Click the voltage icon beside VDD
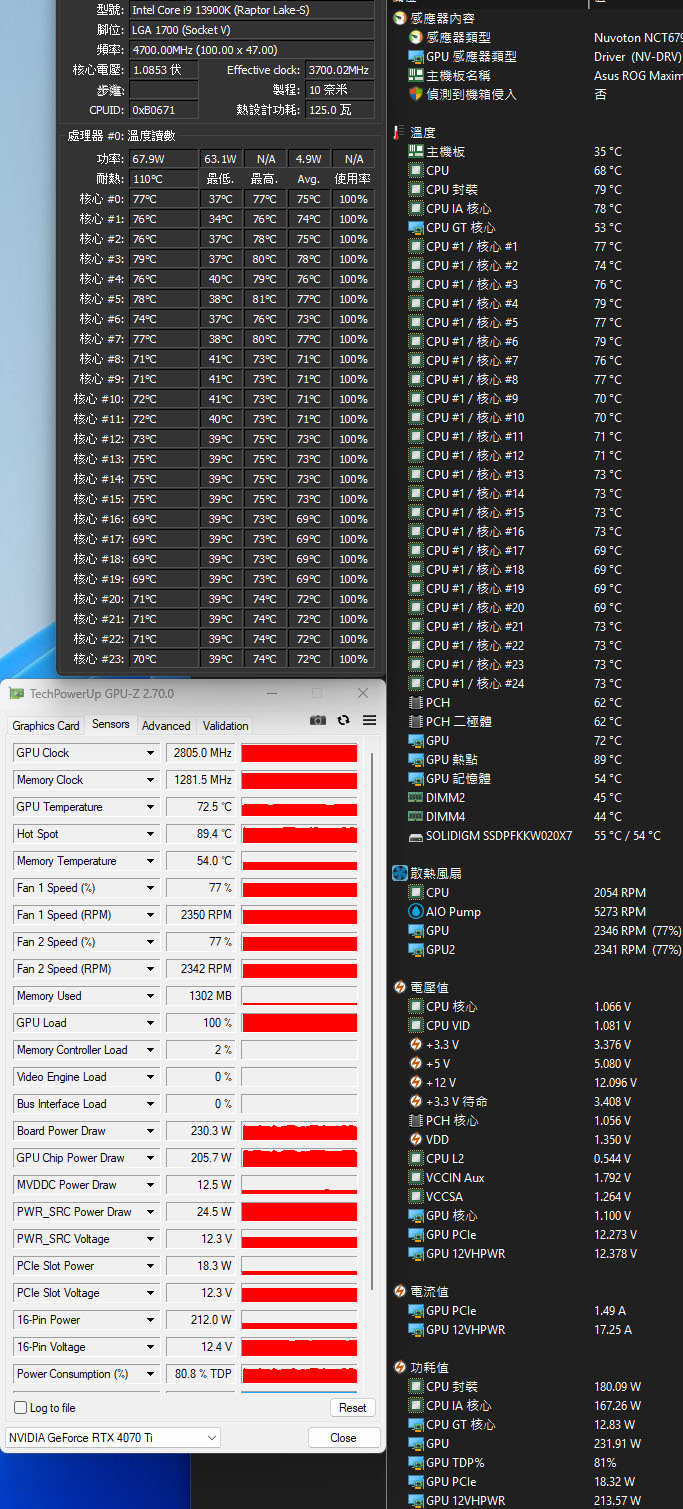Viewport: 683px width, 1509px height. pos(416,1139)
